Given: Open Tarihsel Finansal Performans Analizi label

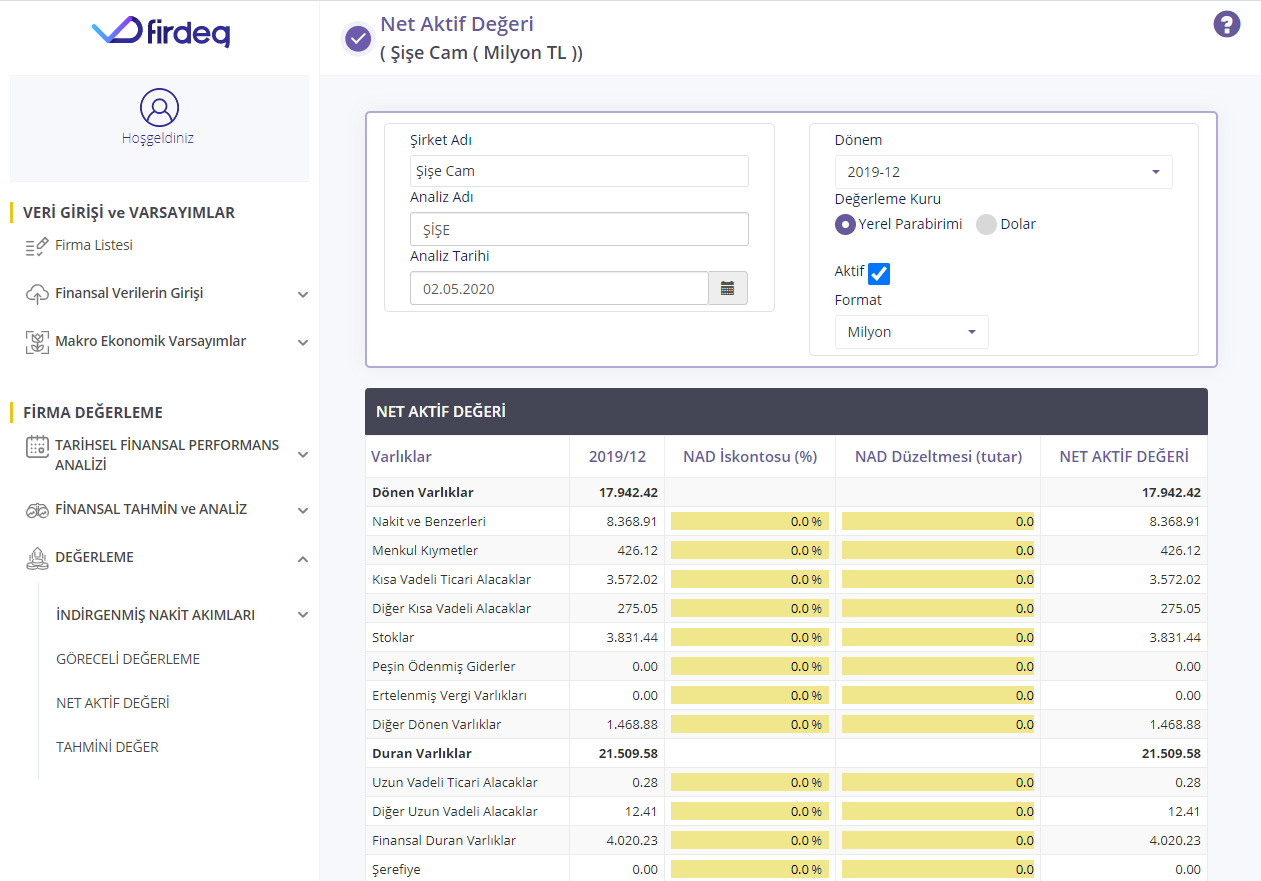Looking at the screenshot, I should (167, 455).
